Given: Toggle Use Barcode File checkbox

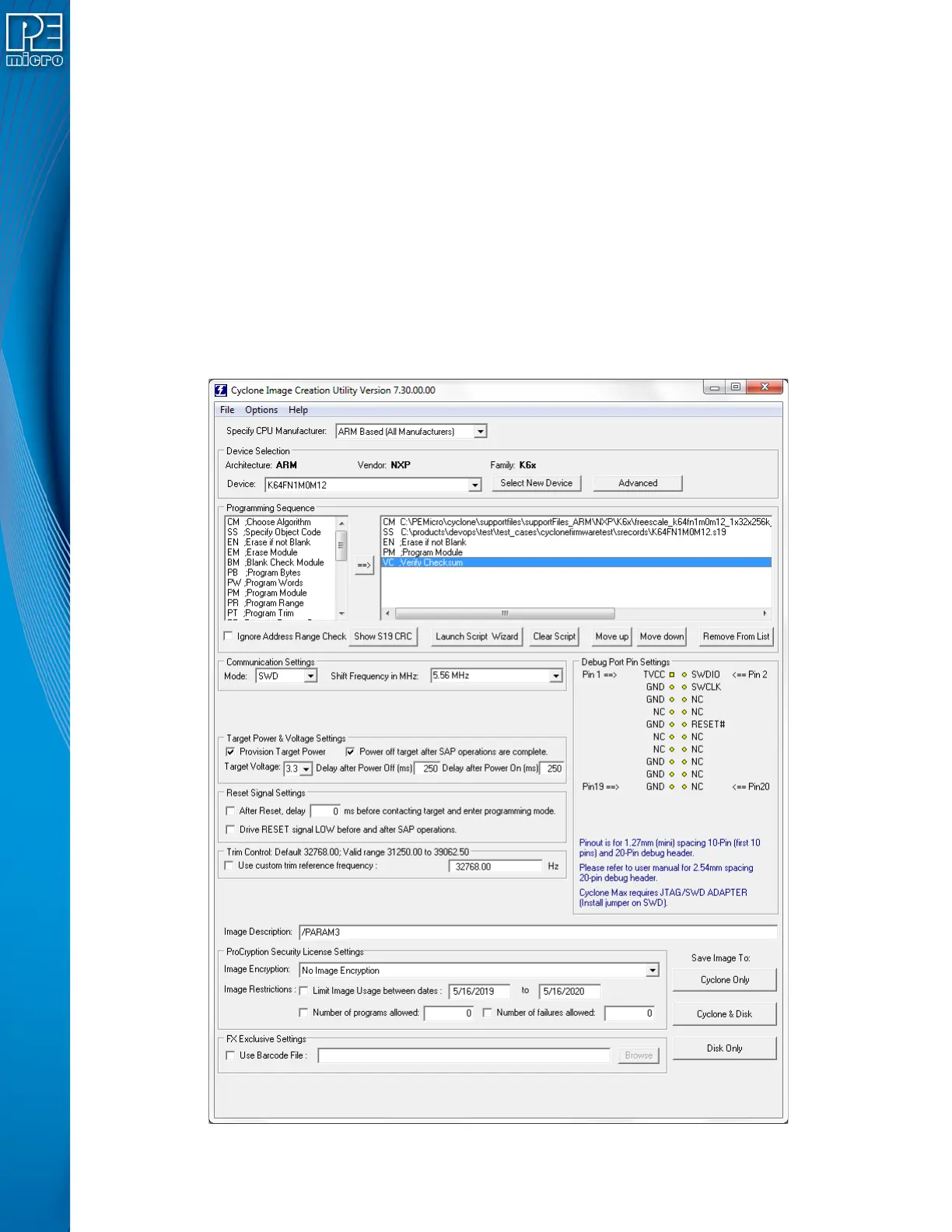Looking at the screenshot, I should point(230,1055).
